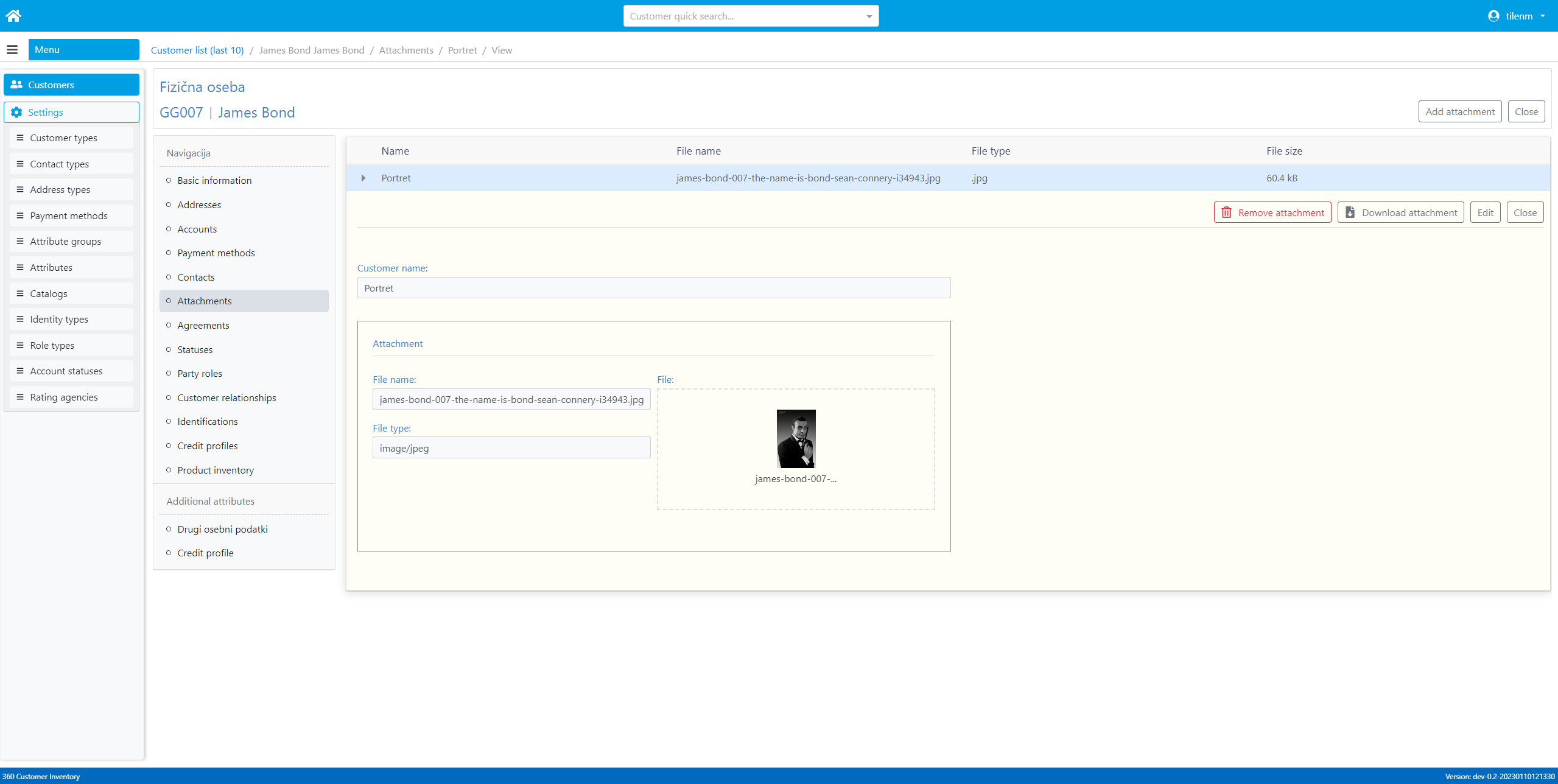Open the customer quick search dropdown

[869, 16]
